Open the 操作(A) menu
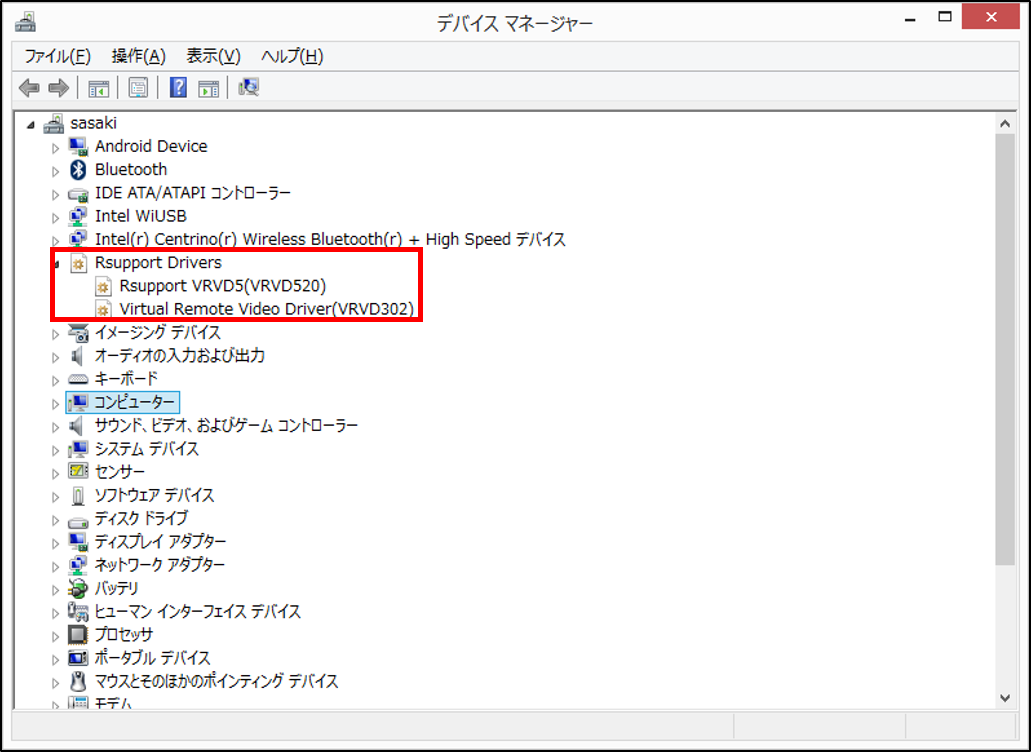The height and width of the screenshot is (752, 1031). click(138, 57)
